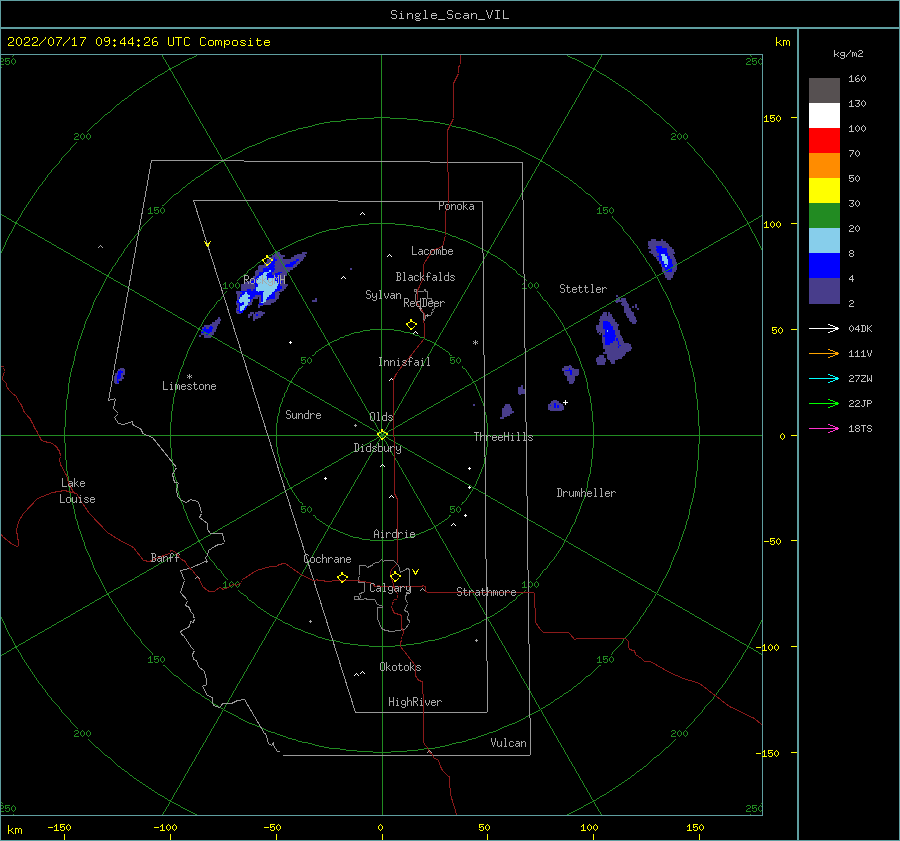Screen dimensions: 900x841
Task: Select the orange 50-70 legend swatch
Action: click(824, 166)
